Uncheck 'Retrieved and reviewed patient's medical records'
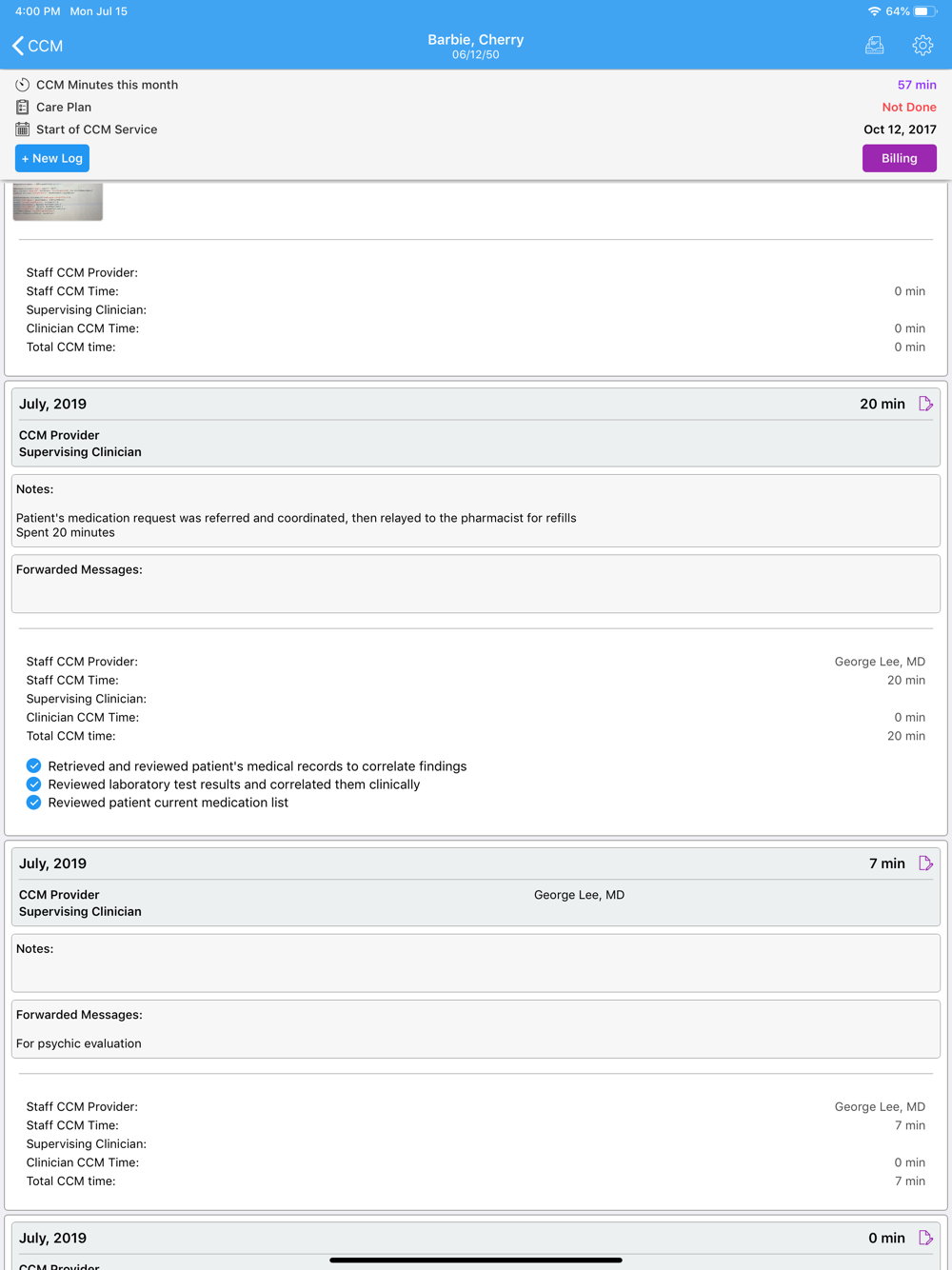This screenshot has width=952, height=1270. tap(34, 766)
